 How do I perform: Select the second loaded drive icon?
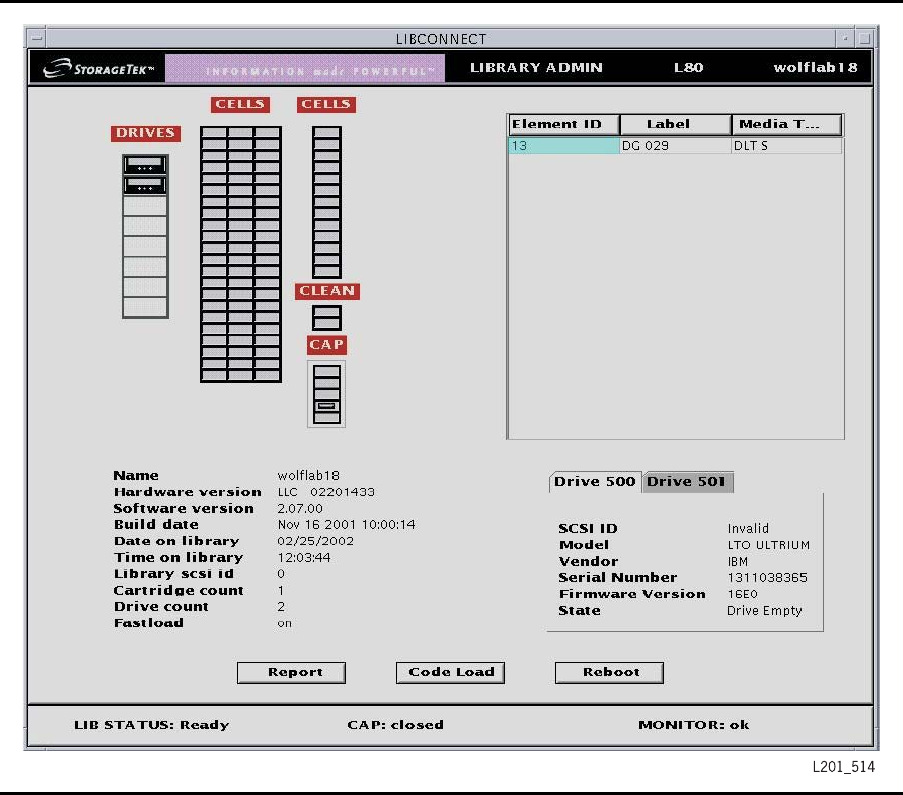145,185
